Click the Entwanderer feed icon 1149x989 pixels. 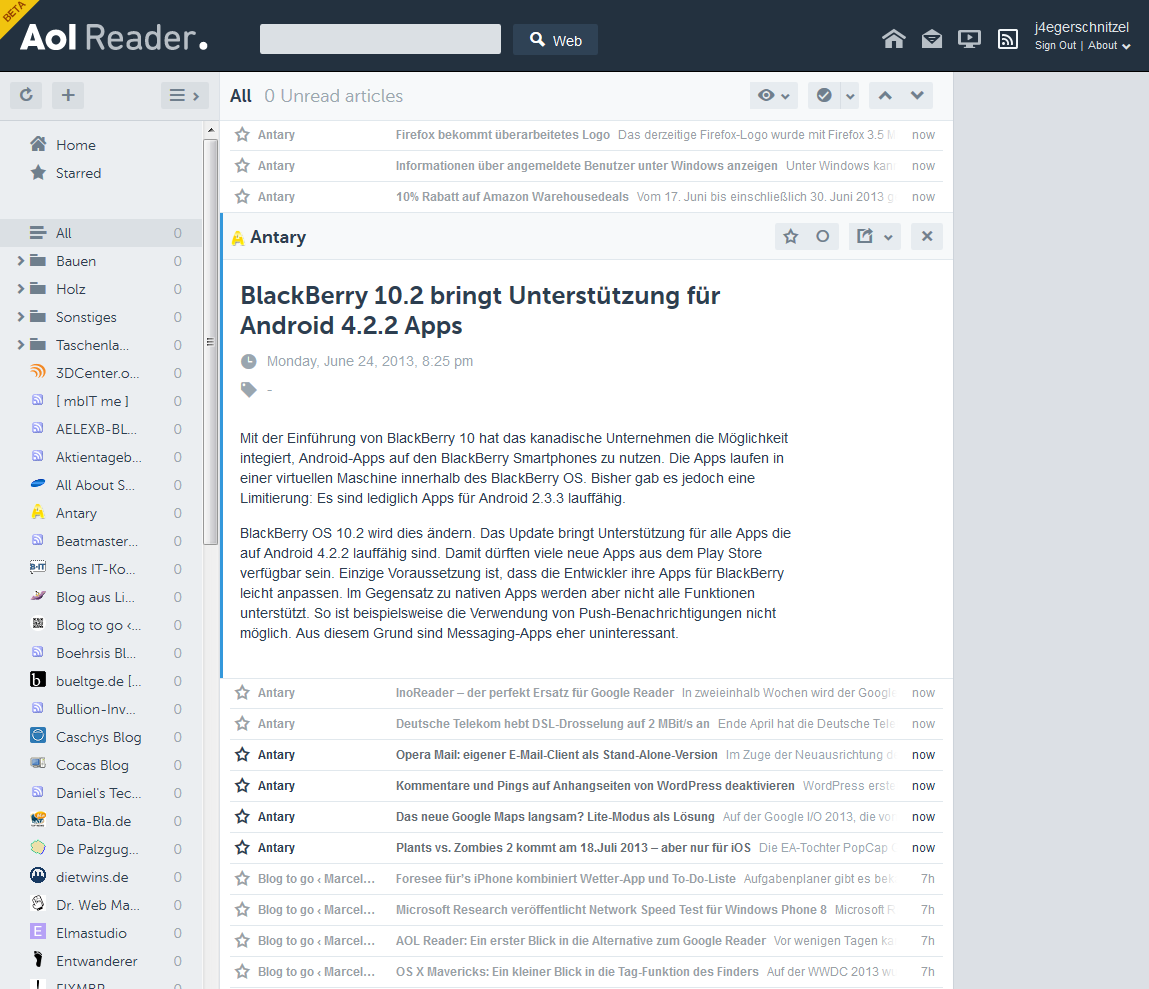[38, 960]
